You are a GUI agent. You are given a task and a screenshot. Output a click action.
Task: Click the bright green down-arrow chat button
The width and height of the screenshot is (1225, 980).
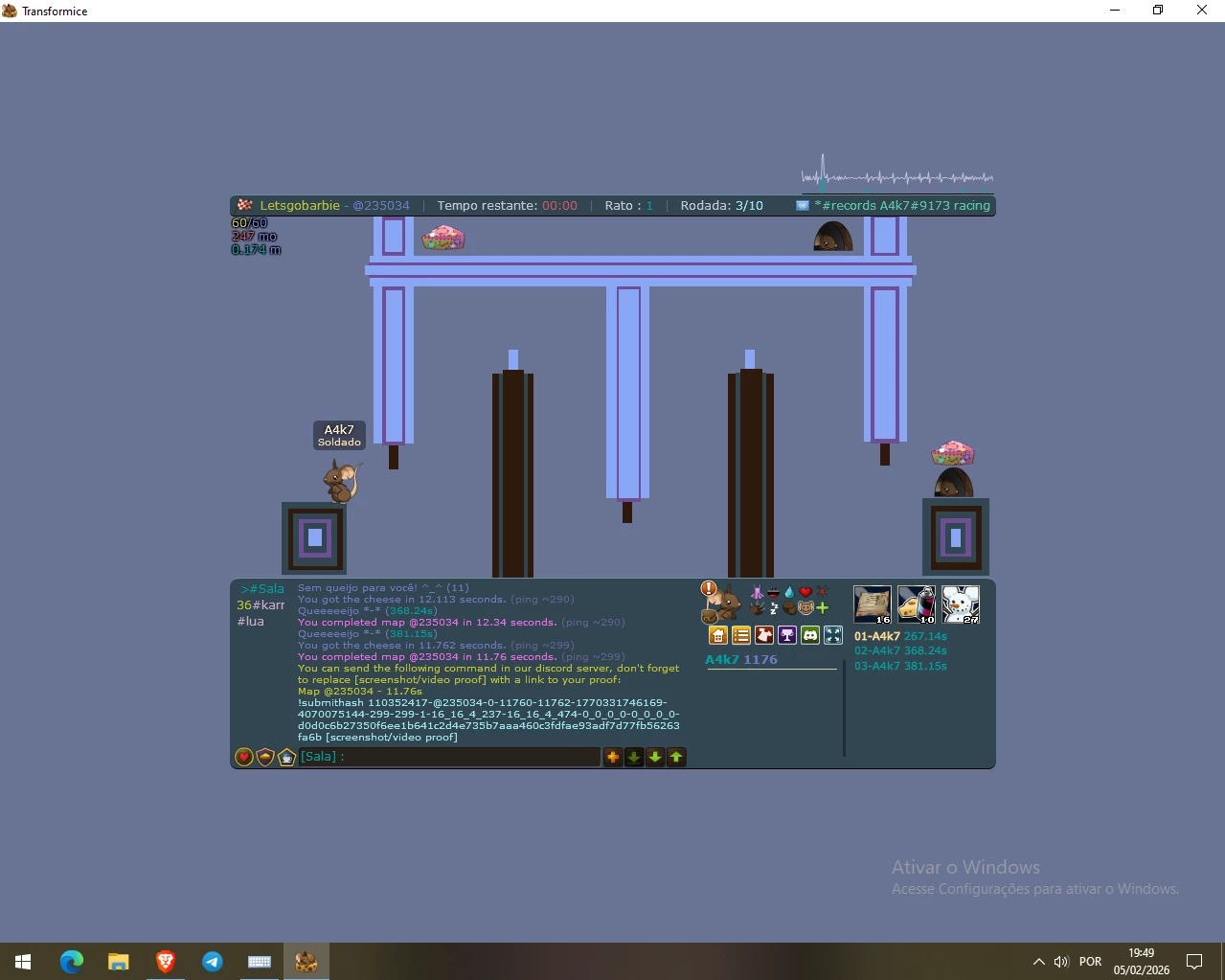[655, 757]
